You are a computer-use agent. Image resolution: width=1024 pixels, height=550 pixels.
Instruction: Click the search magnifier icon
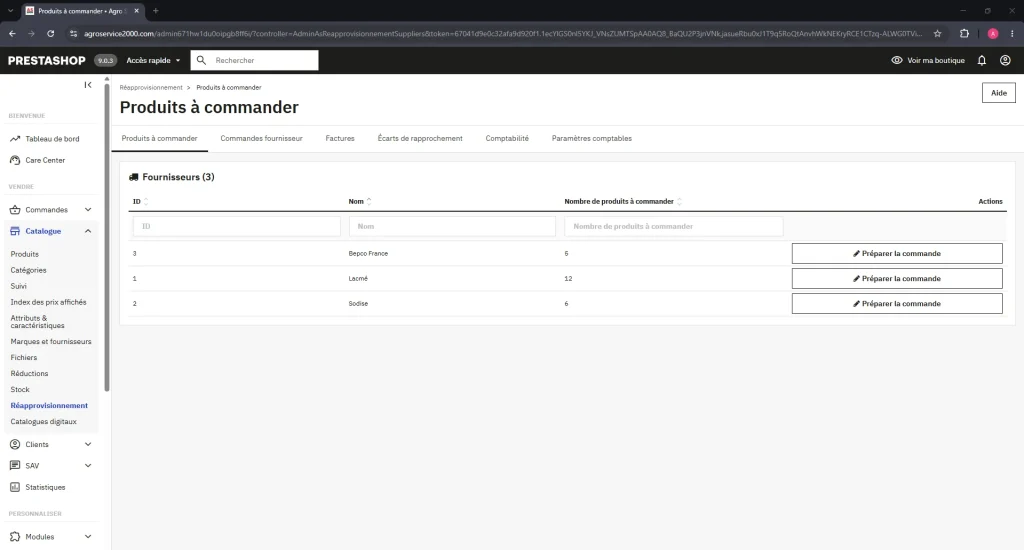tap(201, 60)
